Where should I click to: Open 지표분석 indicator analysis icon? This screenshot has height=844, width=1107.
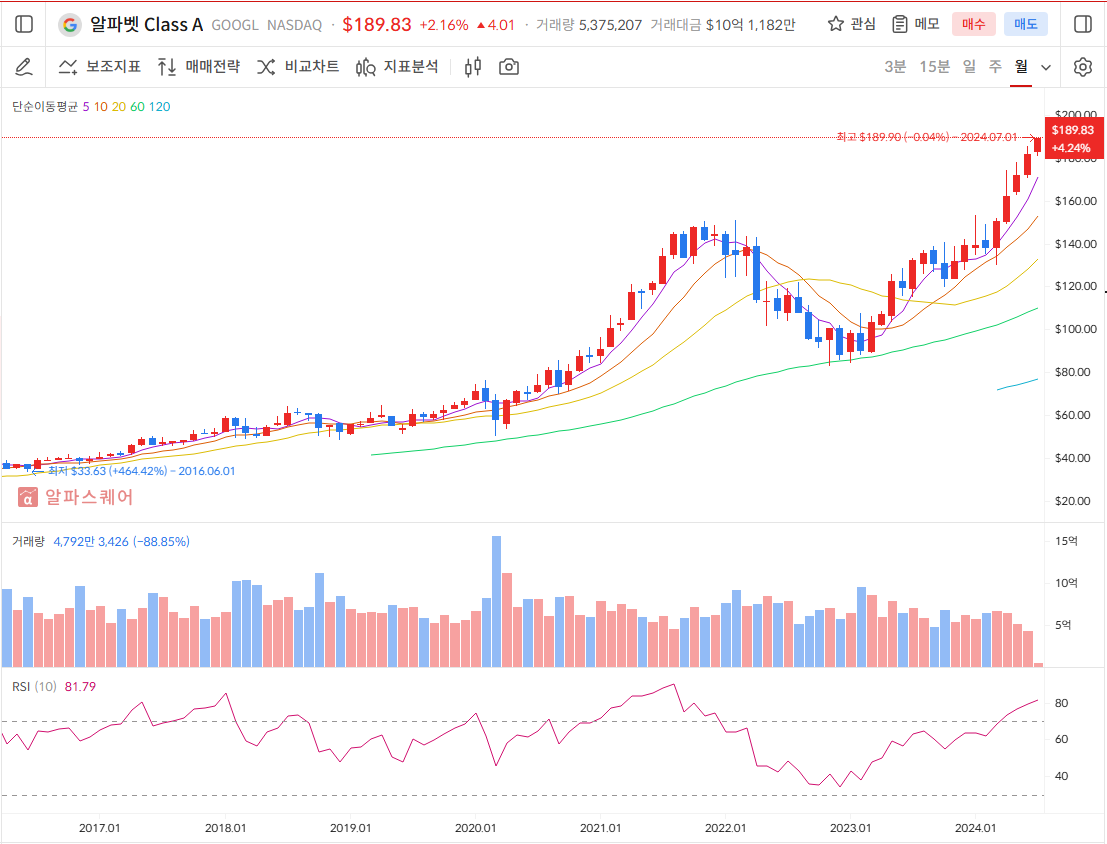366,67
